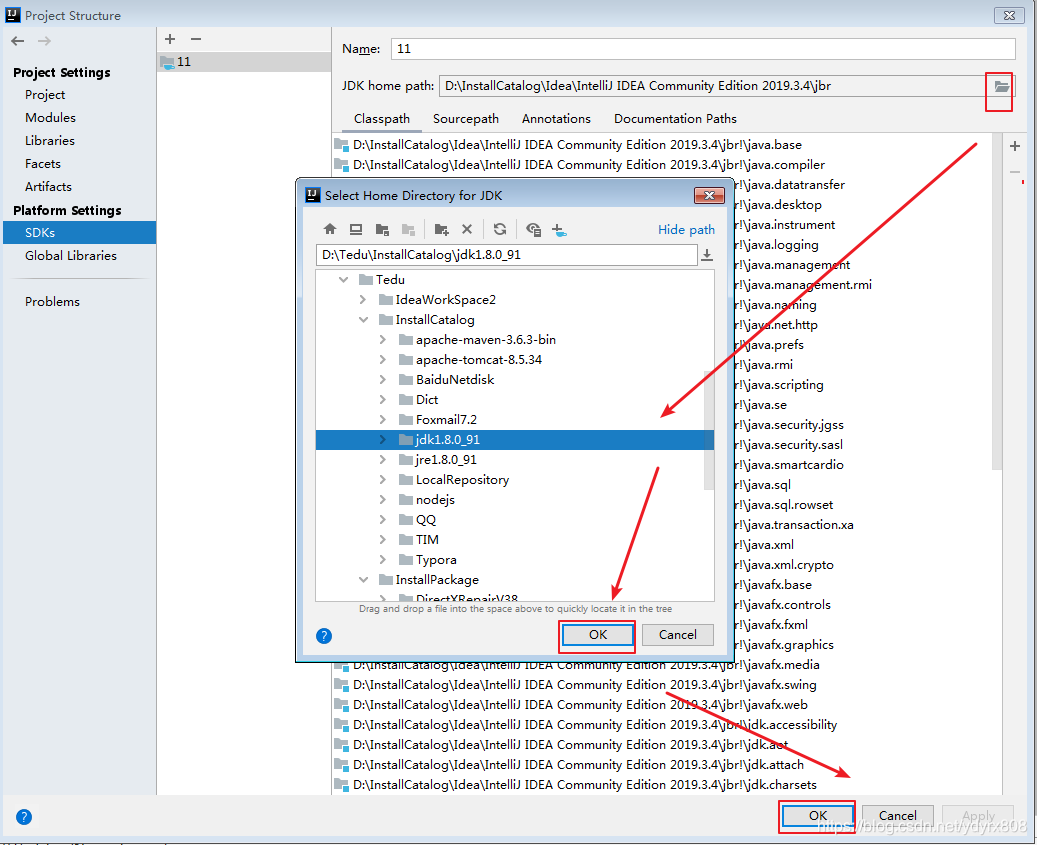
Task: Open Facets settings section
Action: coord(43,164)
